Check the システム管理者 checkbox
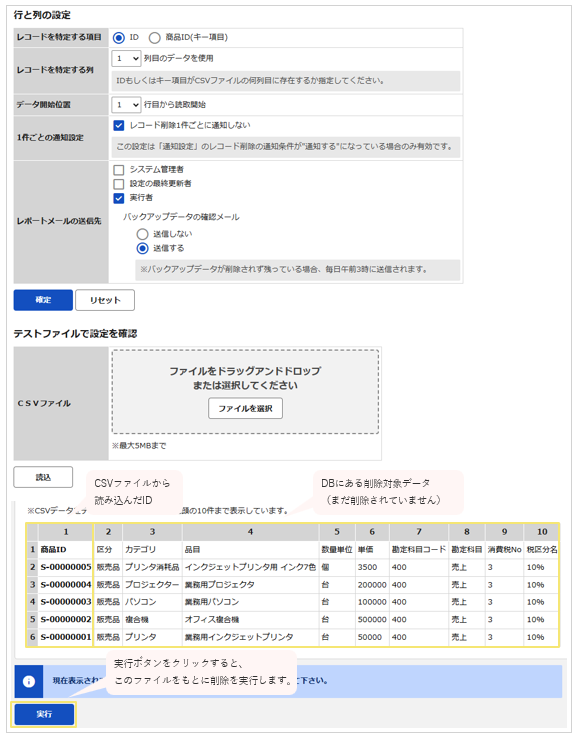Image resolution: width=577 pixels, height=734 pixels. (119, 169)
